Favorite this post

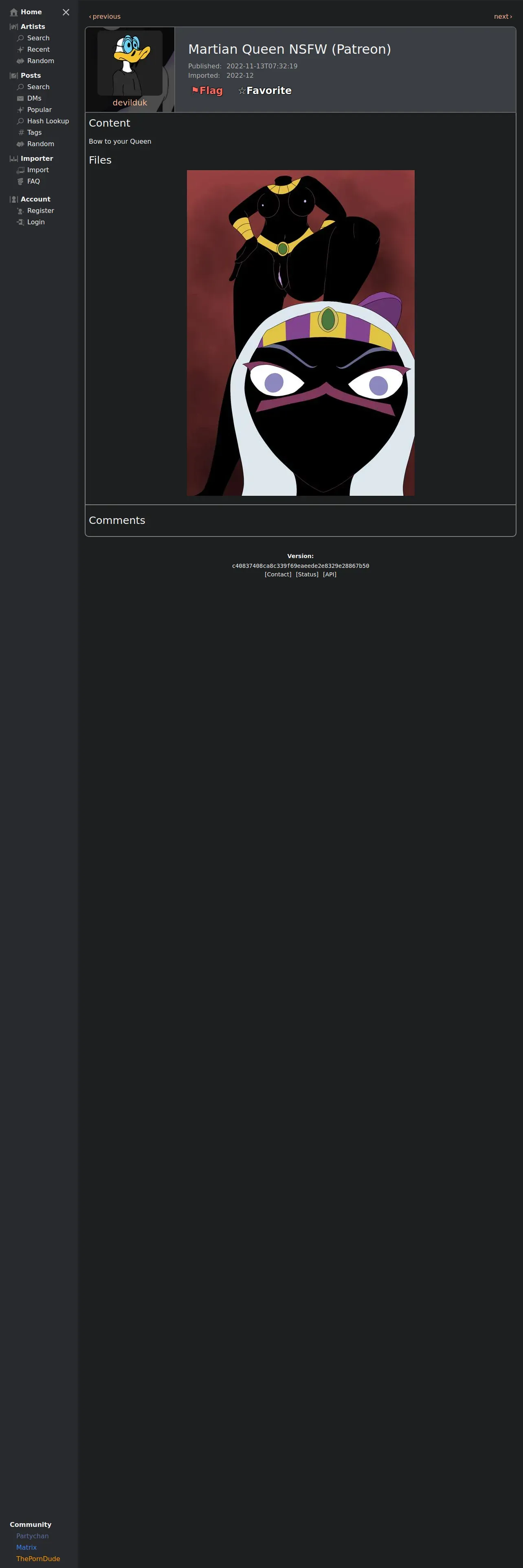click(265, 91)
